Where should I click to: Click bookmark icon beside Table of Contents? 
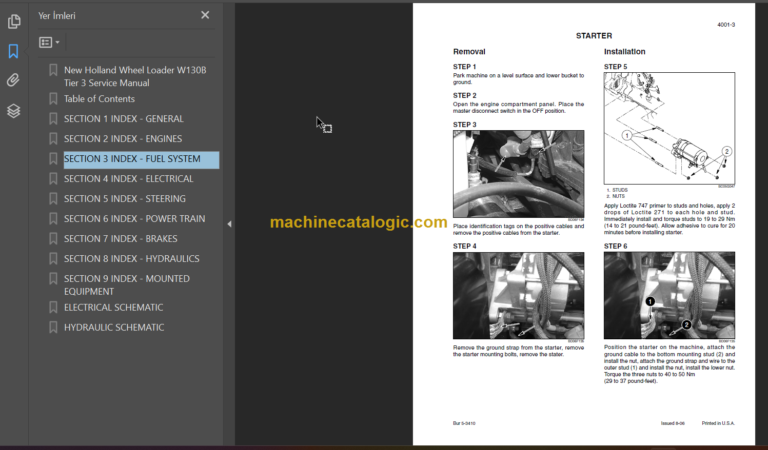coord(53,99)
